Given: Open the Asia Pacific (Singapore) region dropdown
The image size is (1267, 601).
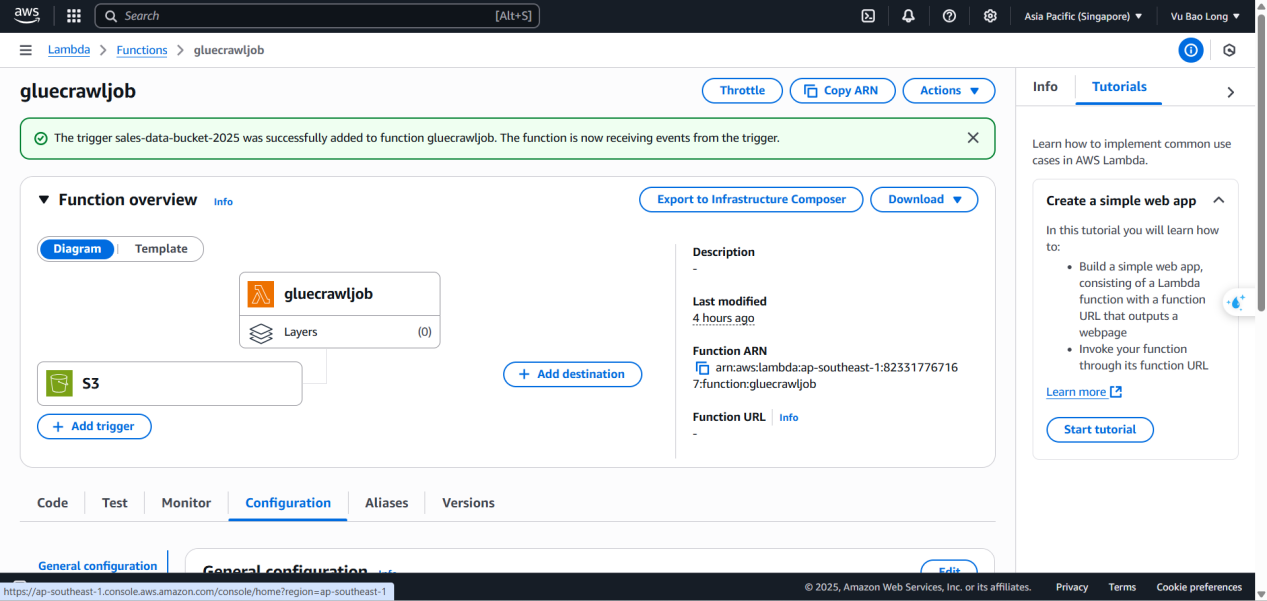Looking at the screenshot, I should tap(1083, 16).
